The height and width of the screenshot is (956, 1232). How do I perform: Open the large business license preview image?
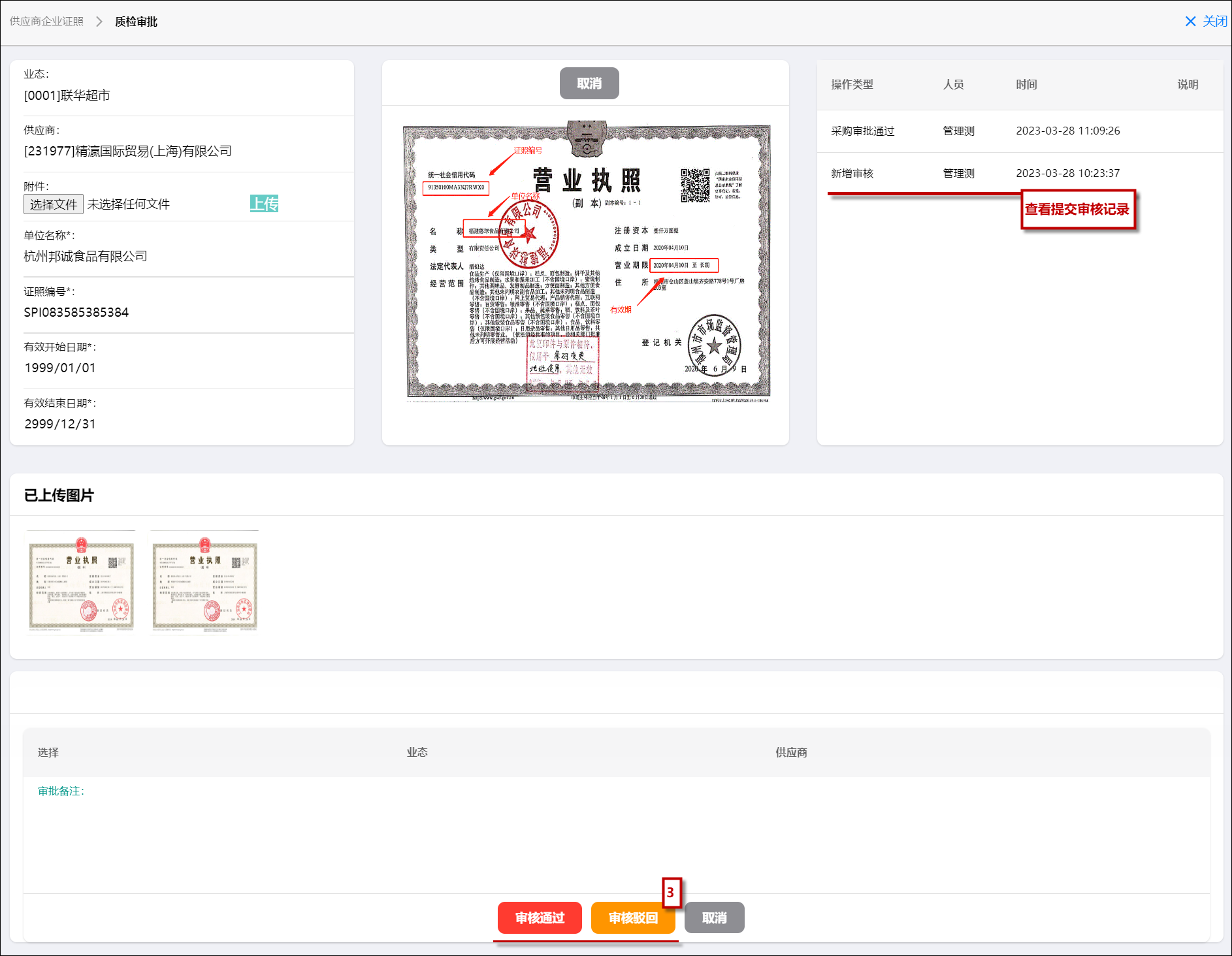click(x=587, y=261)
